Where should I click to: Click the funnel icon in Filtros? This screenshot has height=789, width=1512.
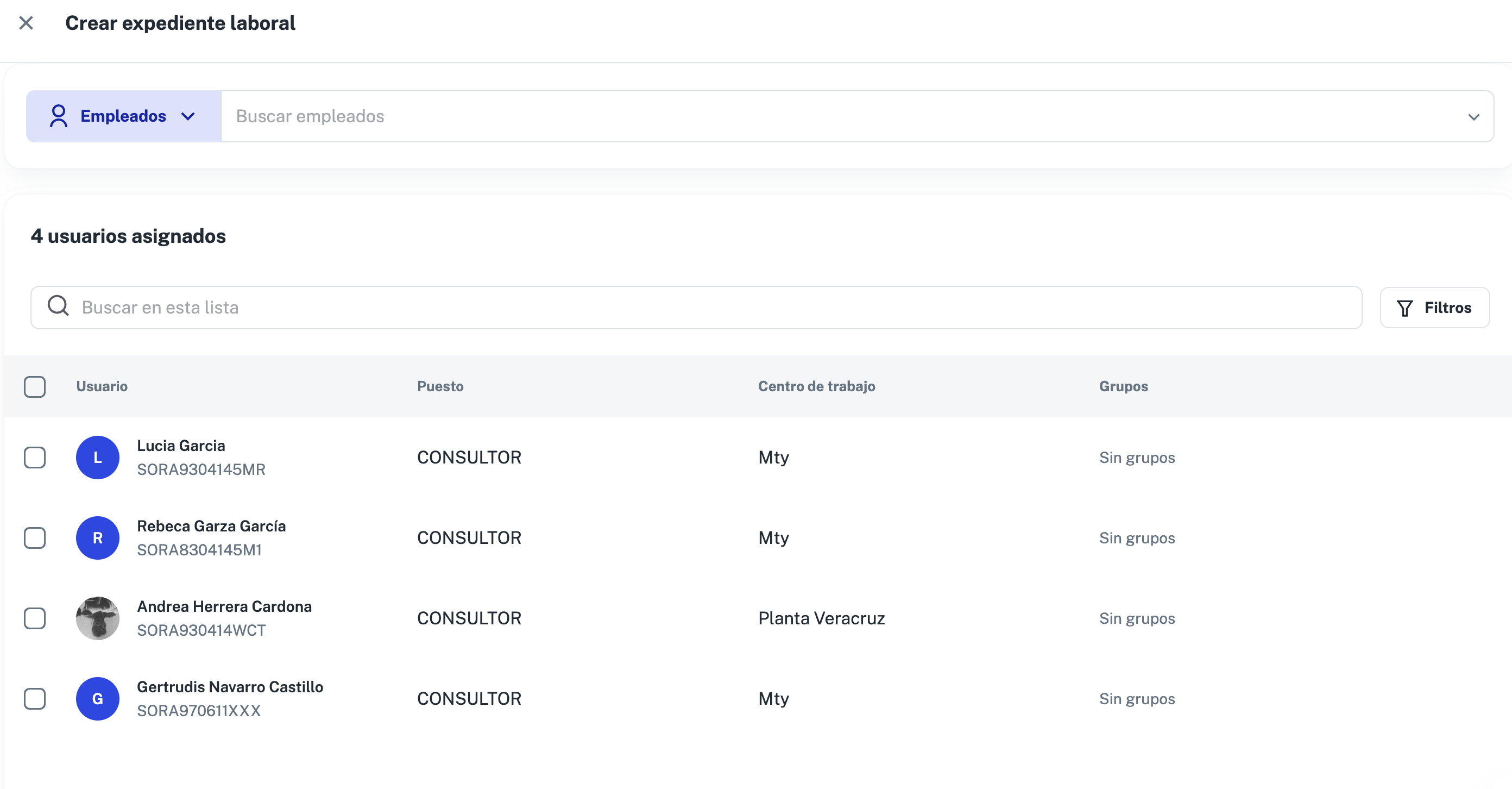[x=1405, y=308]
